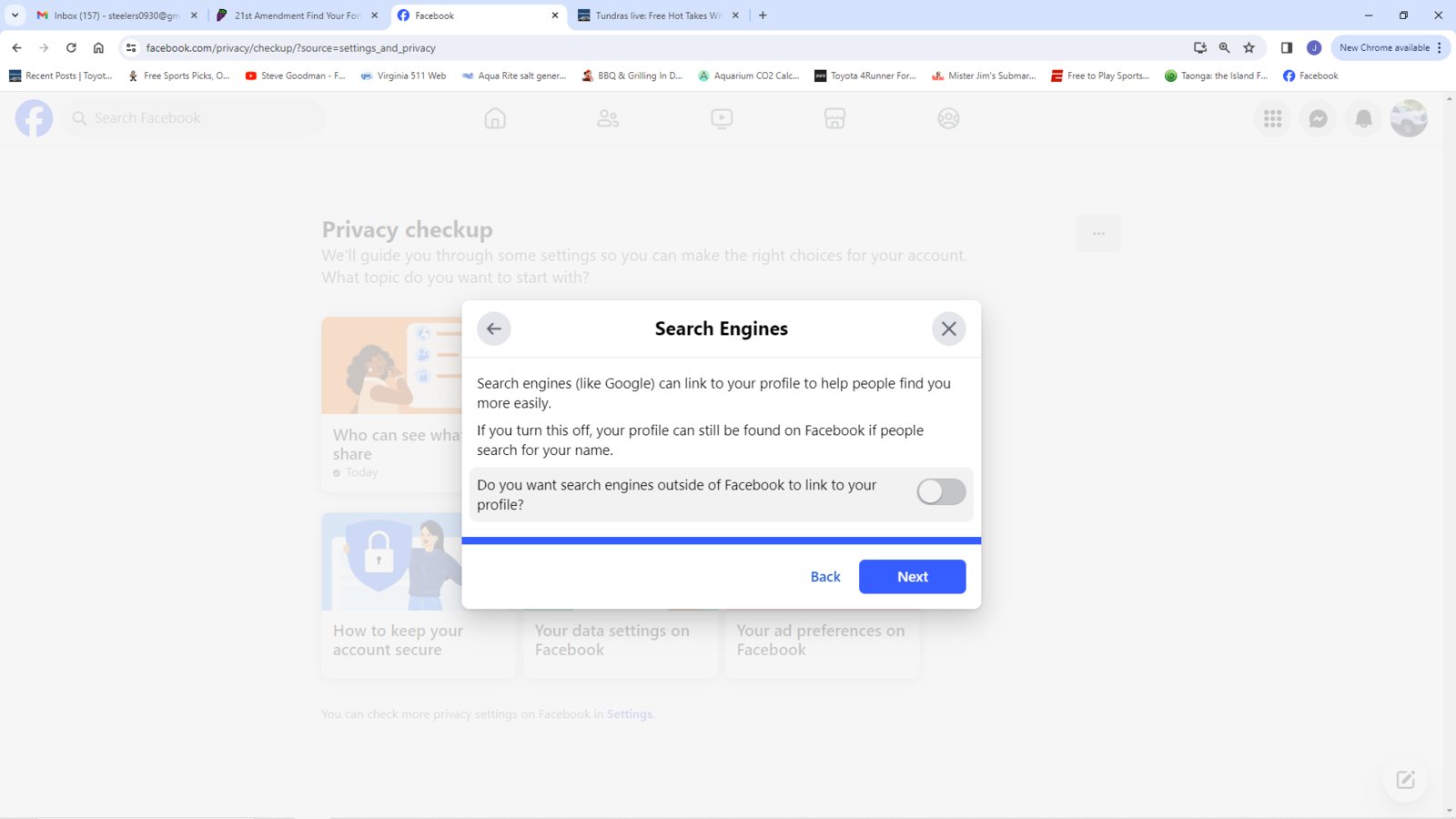
Task: Open Messenger icon
Action: tap(1318, 118)
